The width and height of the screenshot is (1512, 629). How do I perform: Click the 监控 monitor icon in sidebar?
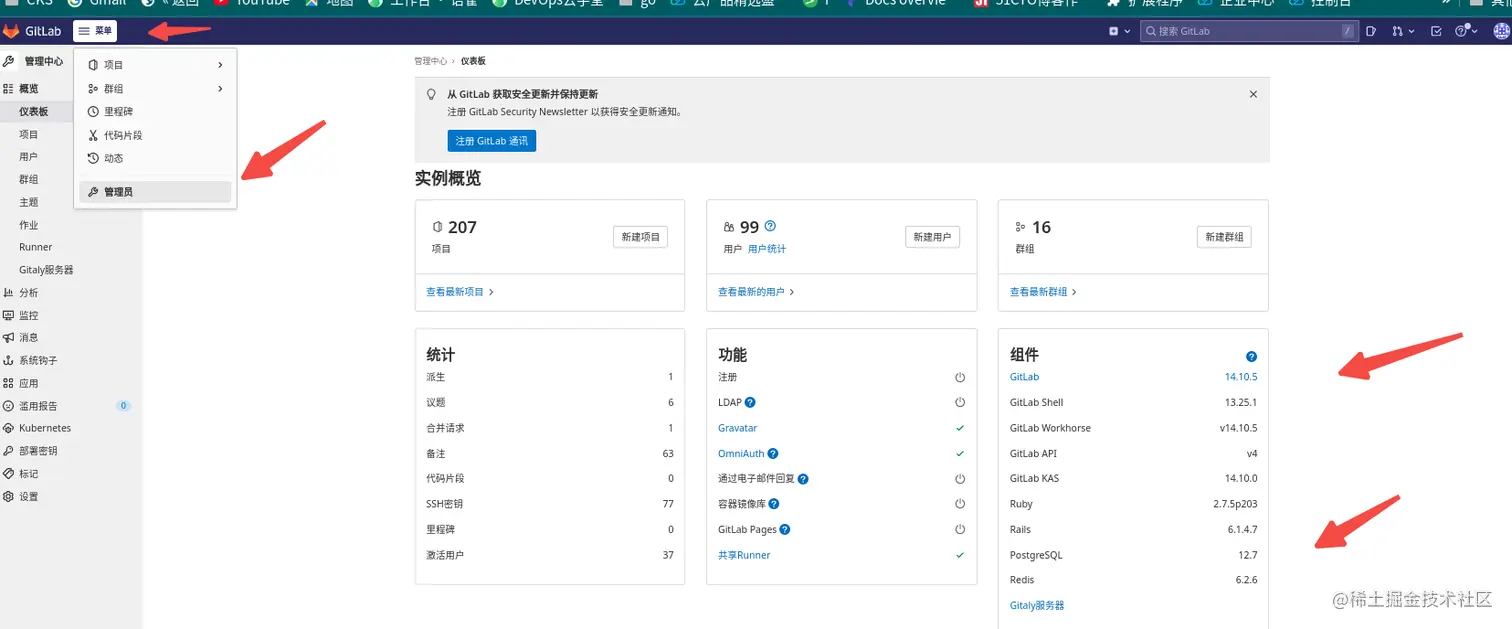point(8,315)
